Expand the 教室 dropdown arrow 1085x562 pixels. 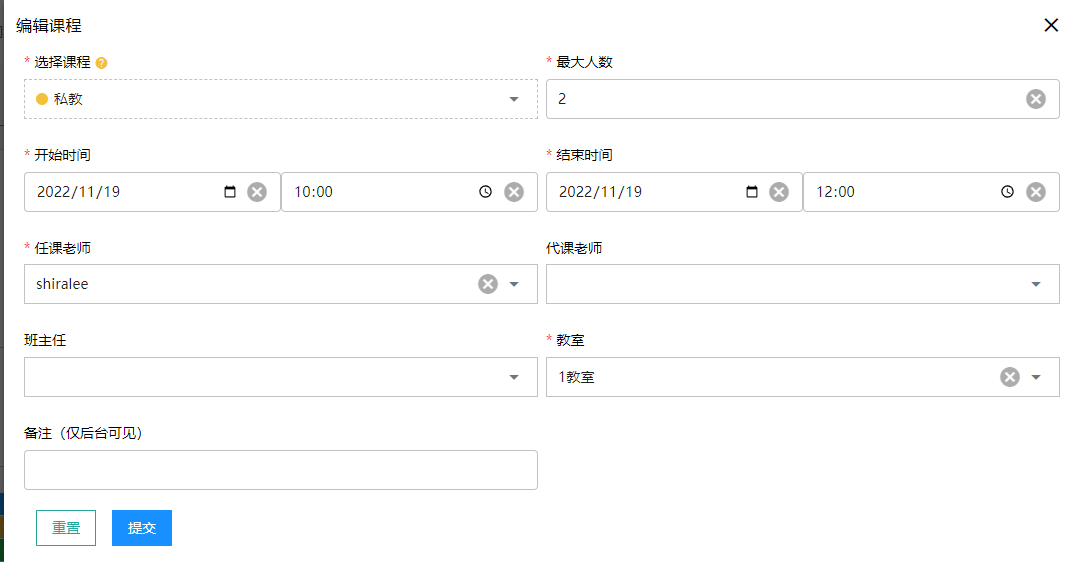1036,377
